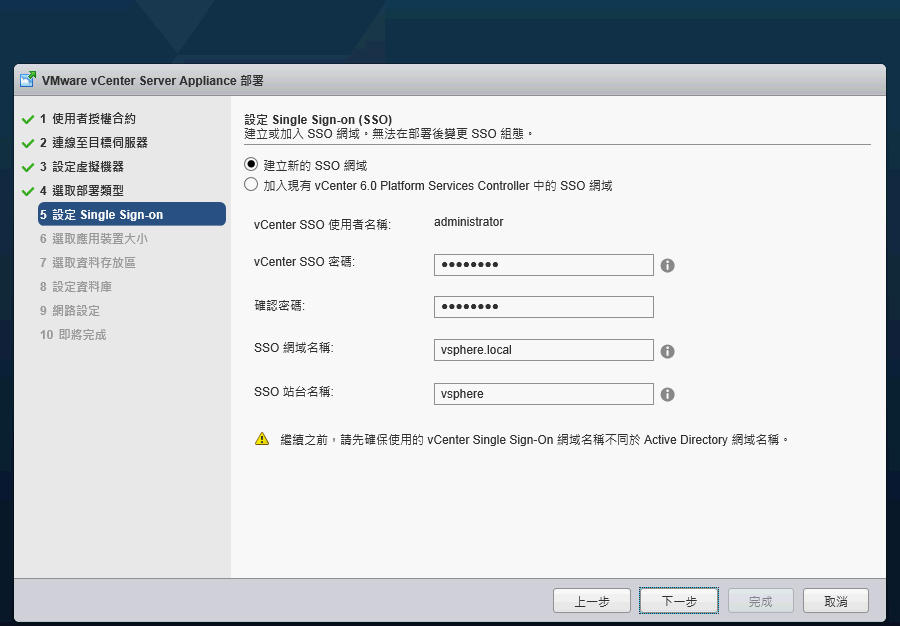Click the green checkmark beside 設定虛擬機器
Image resolution: width=900 pixels, height=626 pixels.
tap(28, 168)
